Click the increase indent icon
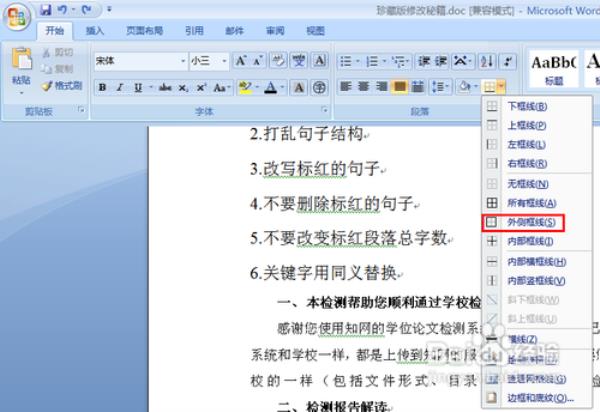600x412 pixels. 441,61
